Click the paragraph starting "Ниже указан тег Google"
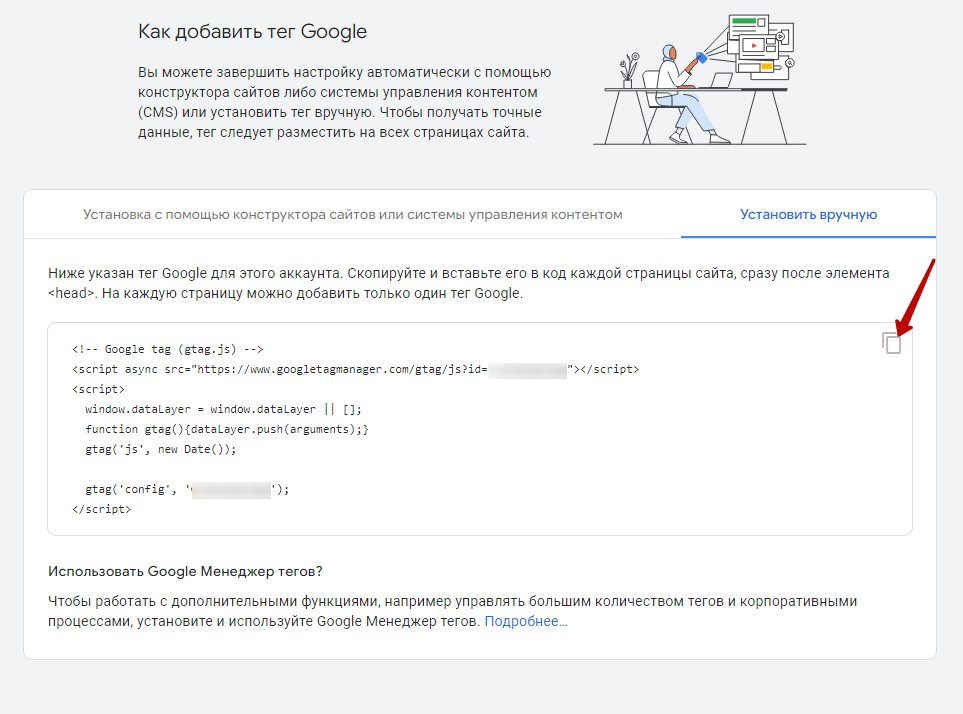 469,283
